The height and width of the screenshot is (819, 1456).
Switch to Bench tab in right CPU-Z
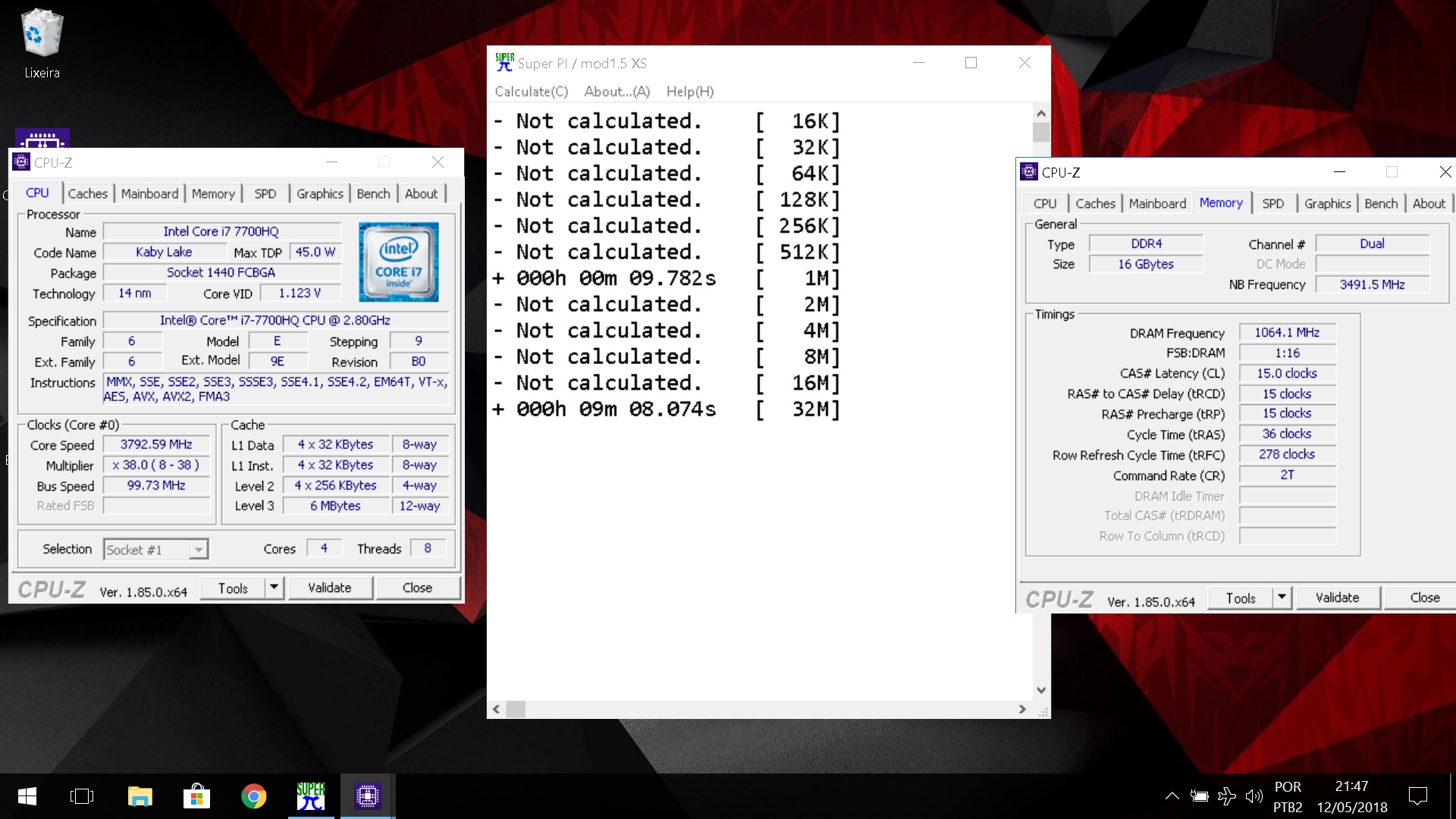1381,203
